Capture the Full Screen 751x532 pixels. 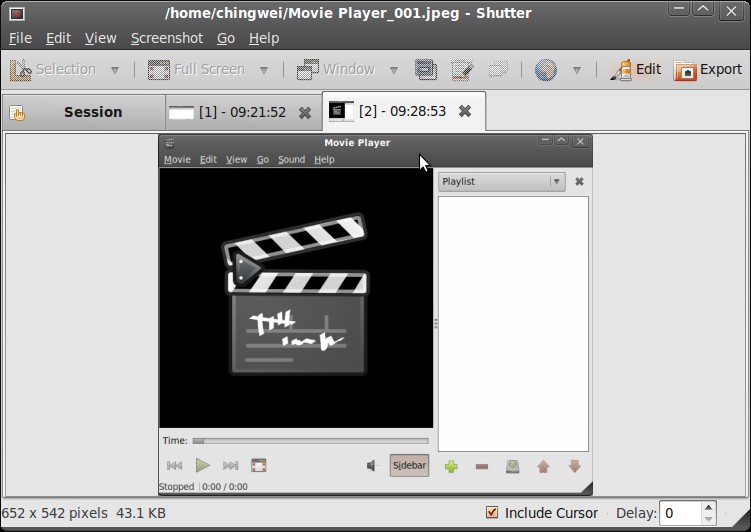coord(196,70)
